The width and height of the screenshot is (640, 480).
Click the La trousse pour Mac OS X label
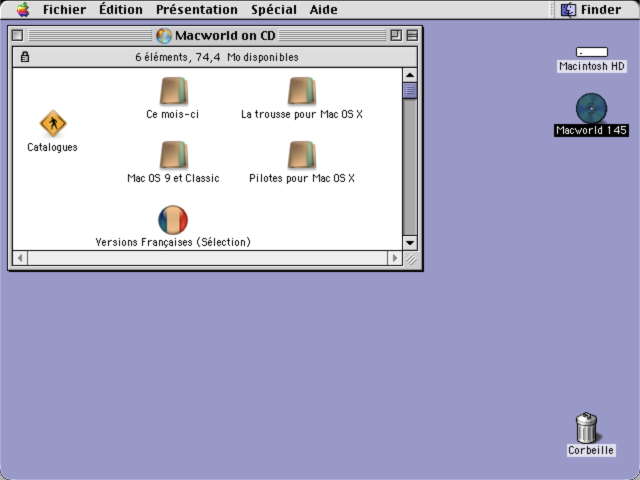click(302, 114)
